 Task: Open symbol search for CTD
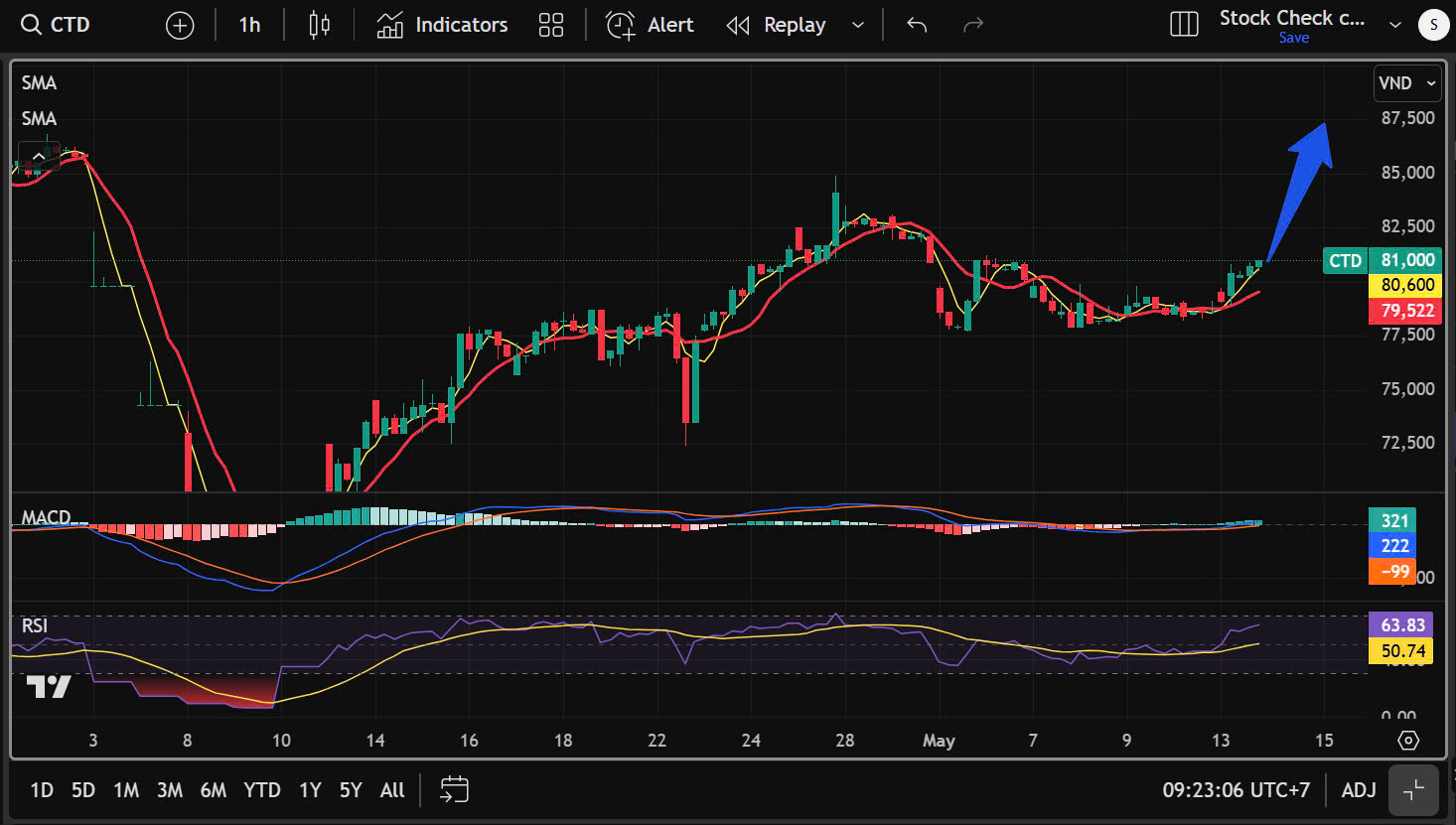(57, 25)
